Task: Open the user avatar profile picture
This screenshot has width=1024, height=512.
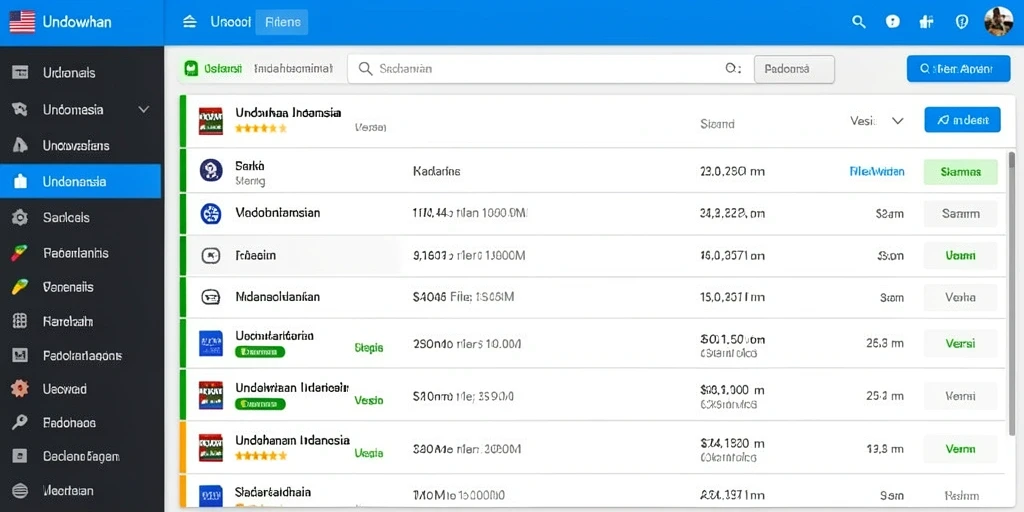Action: (x=999, y=22)
